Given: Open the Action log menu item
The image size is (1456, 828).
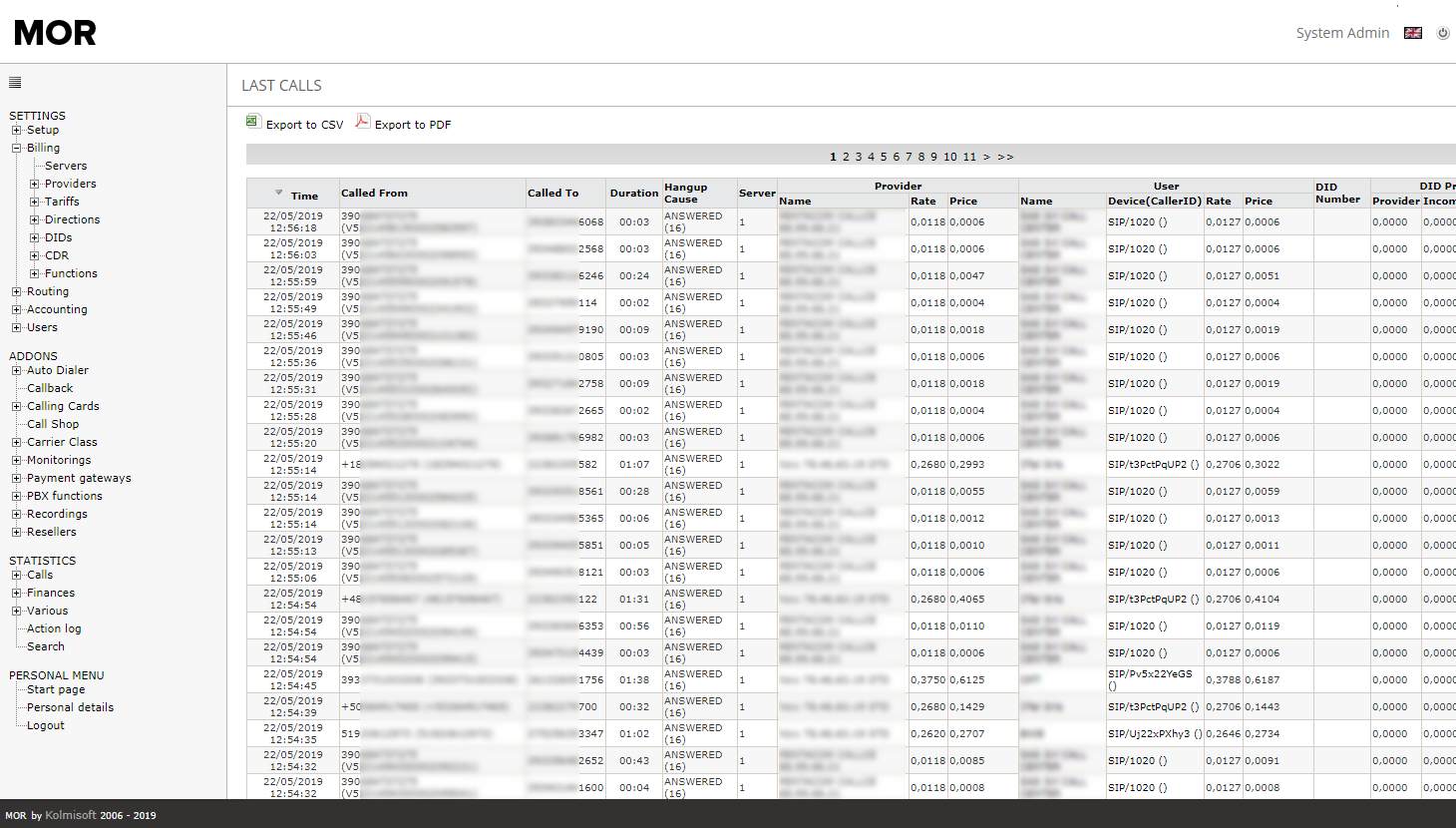Looking at the screenshot, I should coord(54,628).
